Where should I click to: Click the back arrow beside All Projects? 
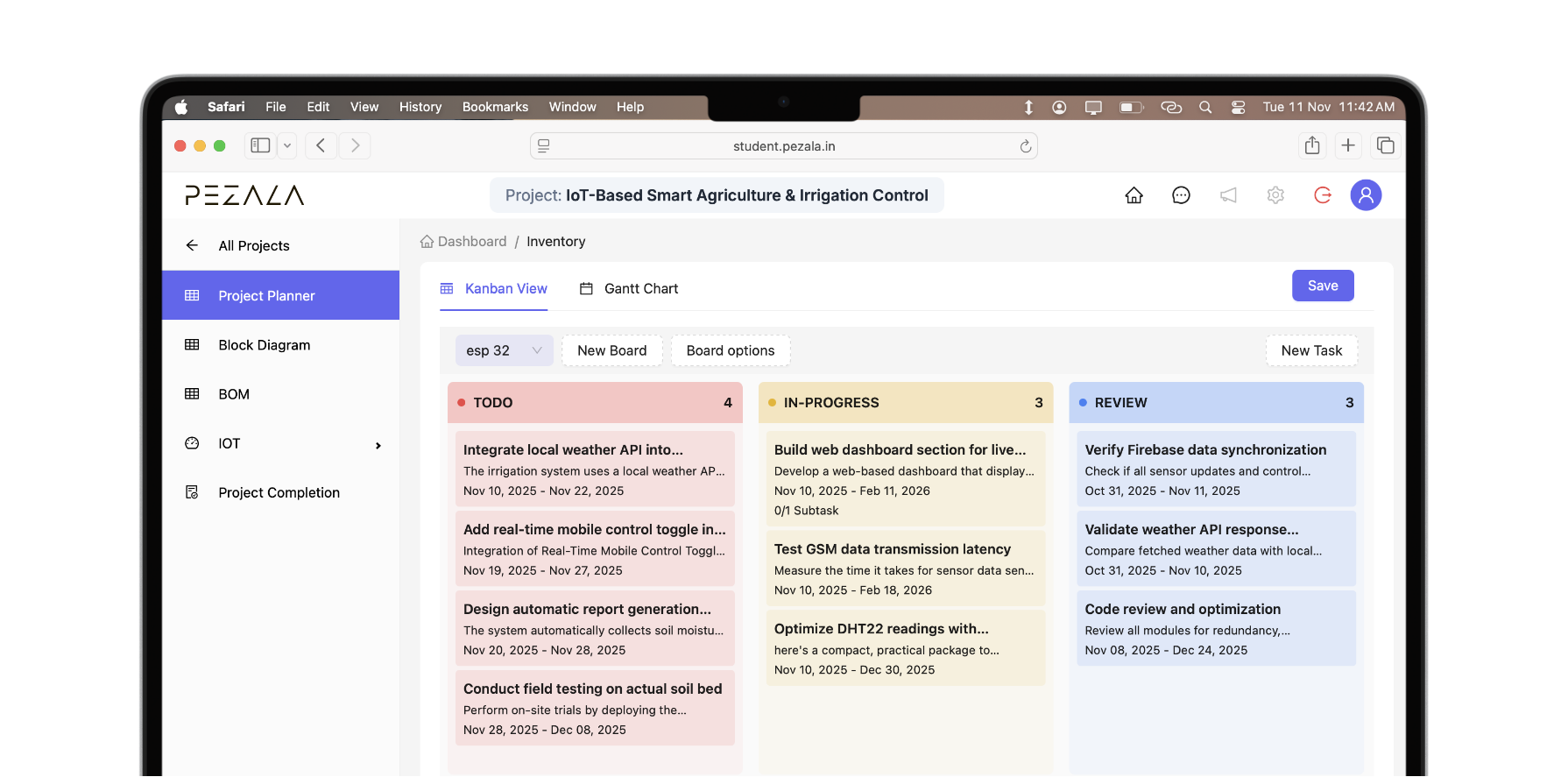(x=192, y=245)
